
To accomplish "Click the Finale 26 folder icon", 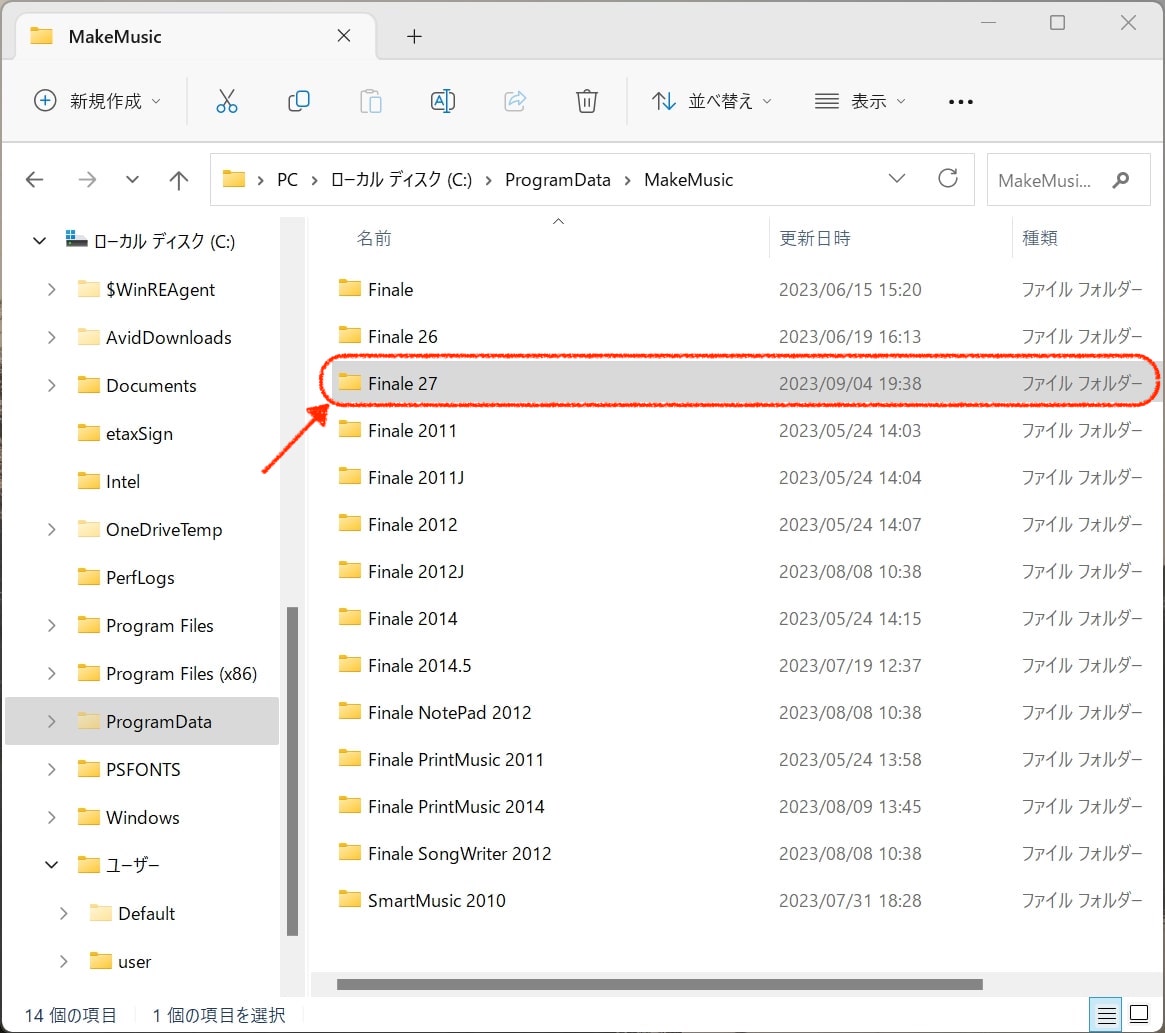I will (349, 335).
